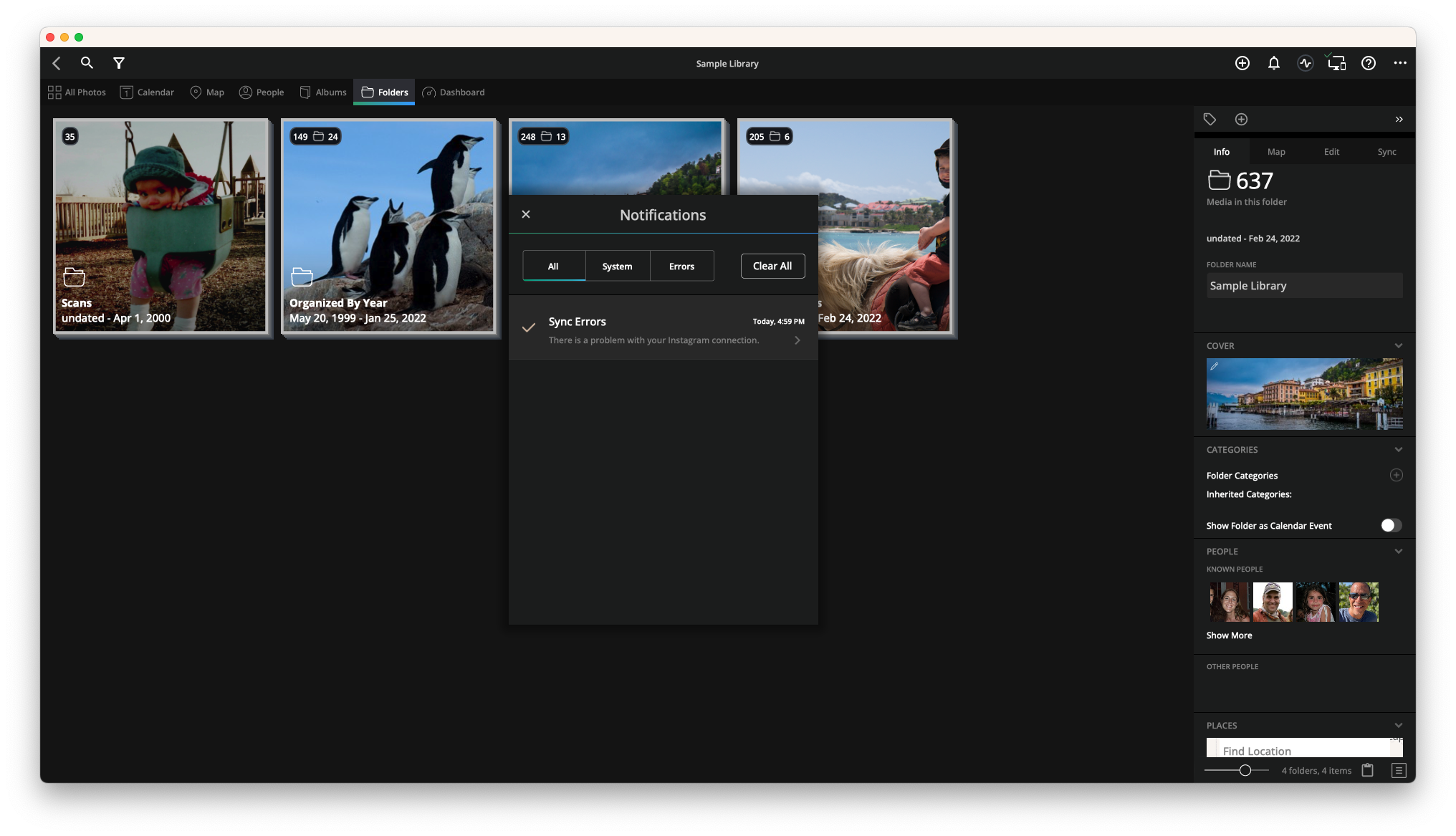
Task: Click the add plus circle in top toolbar
Action: point(1242,63)
